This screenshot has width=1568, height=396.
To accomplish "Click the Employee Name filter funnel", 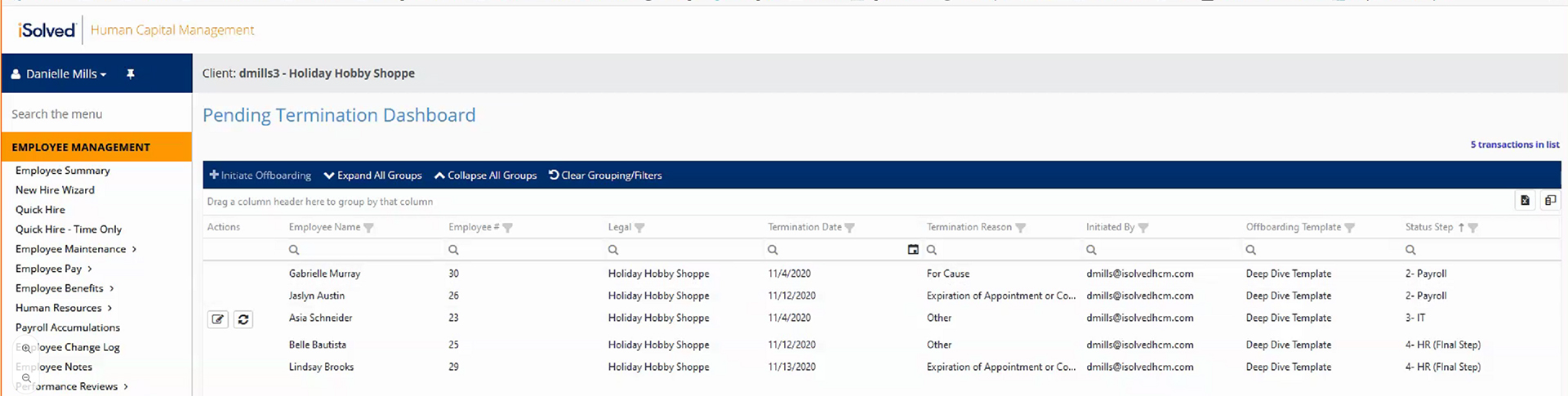I will click(x=369, y=228).
